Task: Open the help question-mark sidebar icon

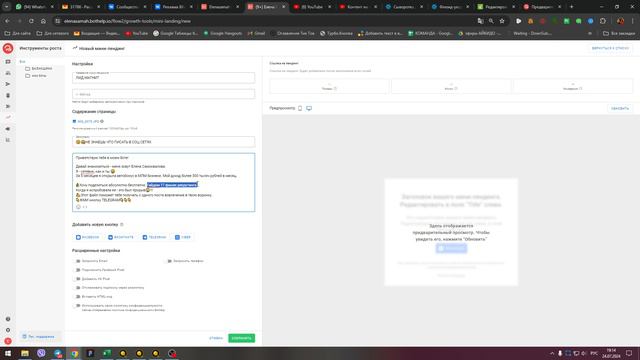Action: [x=8, y=319]
